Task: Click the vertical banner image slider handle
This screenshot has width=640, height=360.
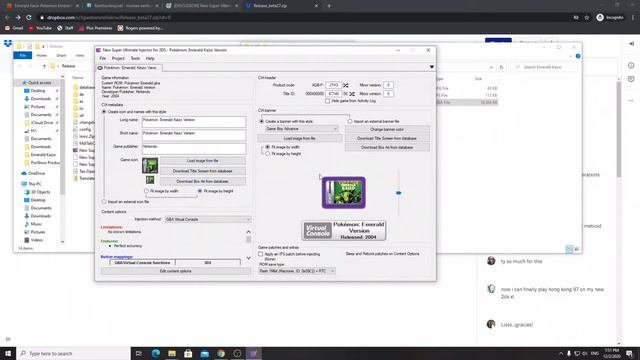Action: click(x=398, y=193)
